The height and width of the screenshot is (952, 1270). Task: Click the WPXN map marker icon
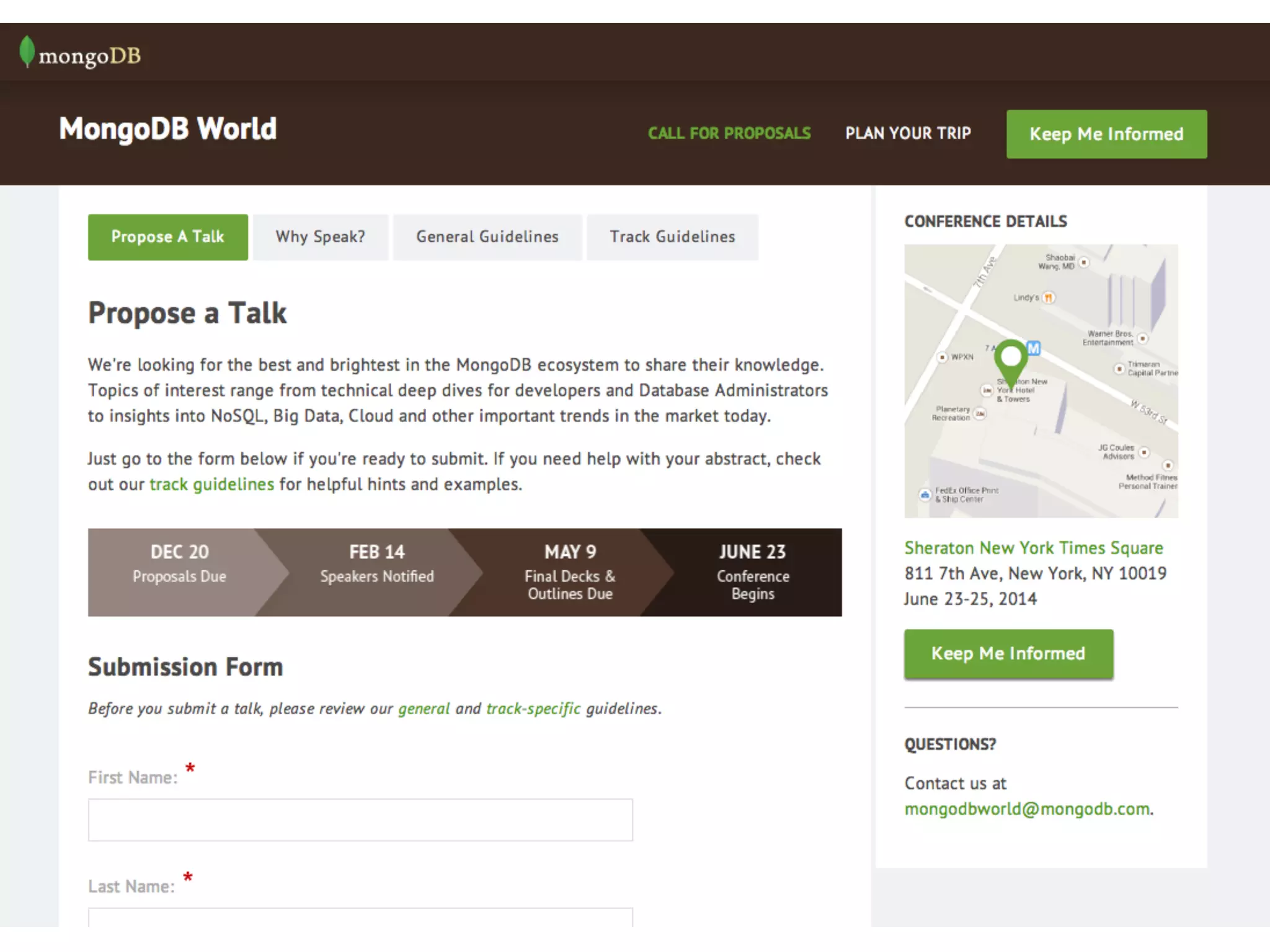pos(943,357)
